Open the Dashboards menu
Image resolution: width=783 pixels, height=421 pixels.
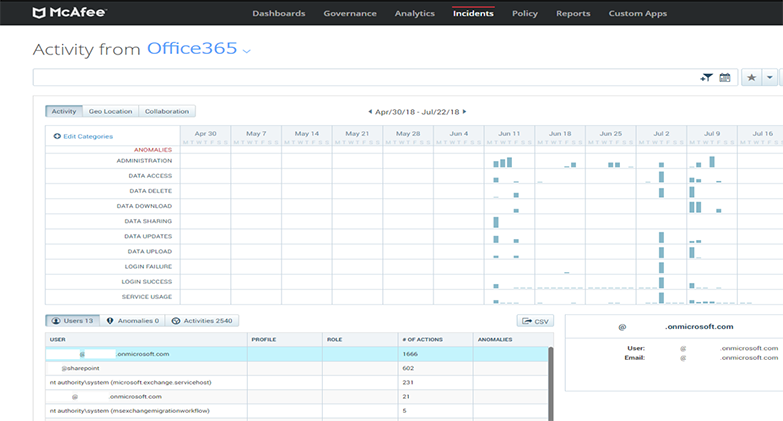(x=279, y=13)
